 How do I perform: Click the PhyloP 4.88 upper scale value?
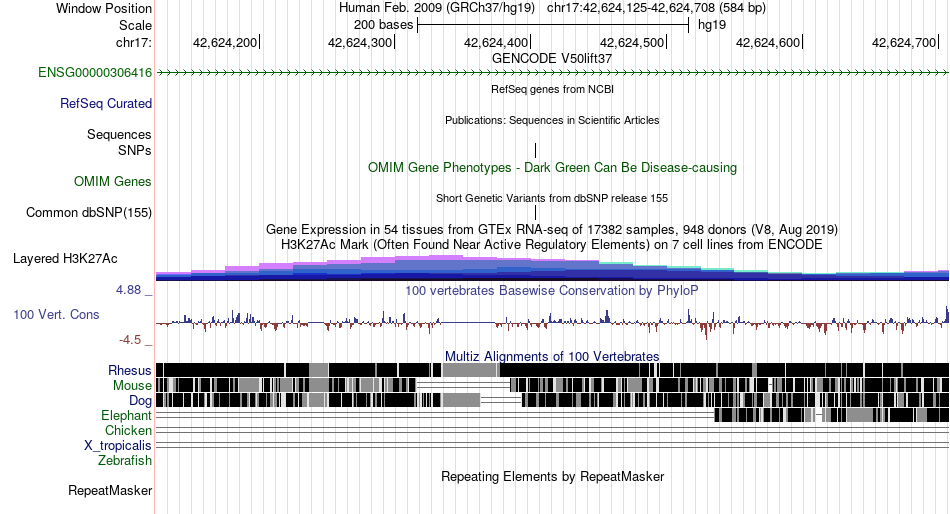pos(128,290)
